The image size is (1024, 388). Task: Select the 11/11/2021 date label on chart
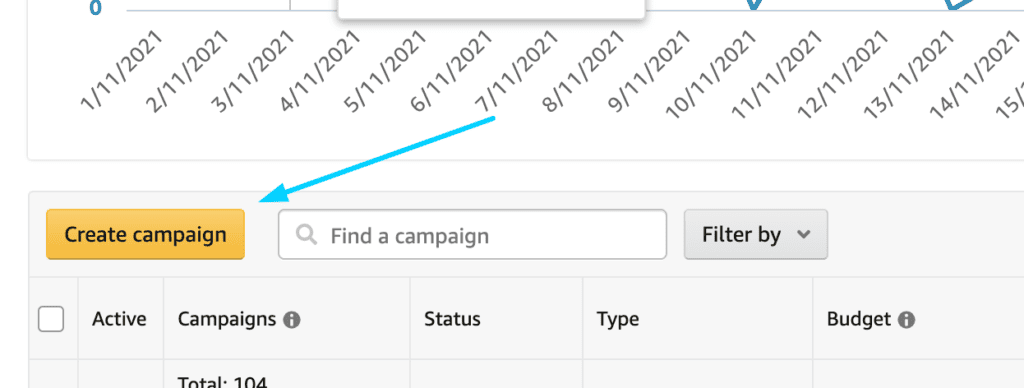(776, 74)
